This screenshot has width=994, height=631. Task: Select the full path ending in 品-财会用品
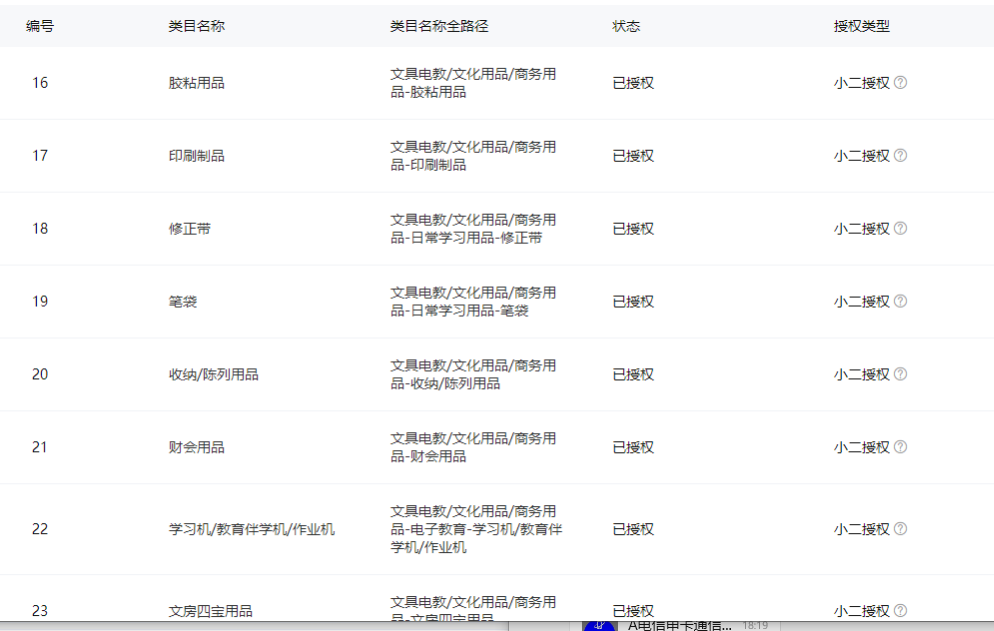[473, 448]
